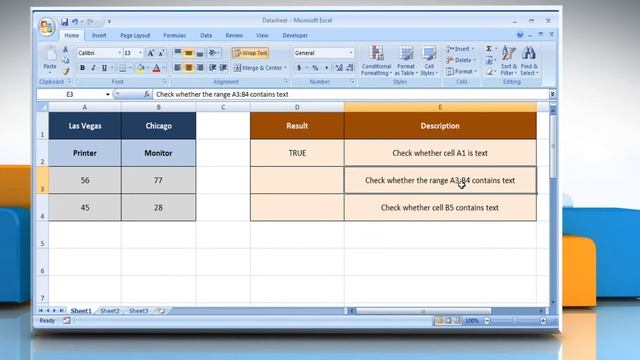Toggle Italic formatting
This screenshot has width=640, height=360.
click(93, 68)
